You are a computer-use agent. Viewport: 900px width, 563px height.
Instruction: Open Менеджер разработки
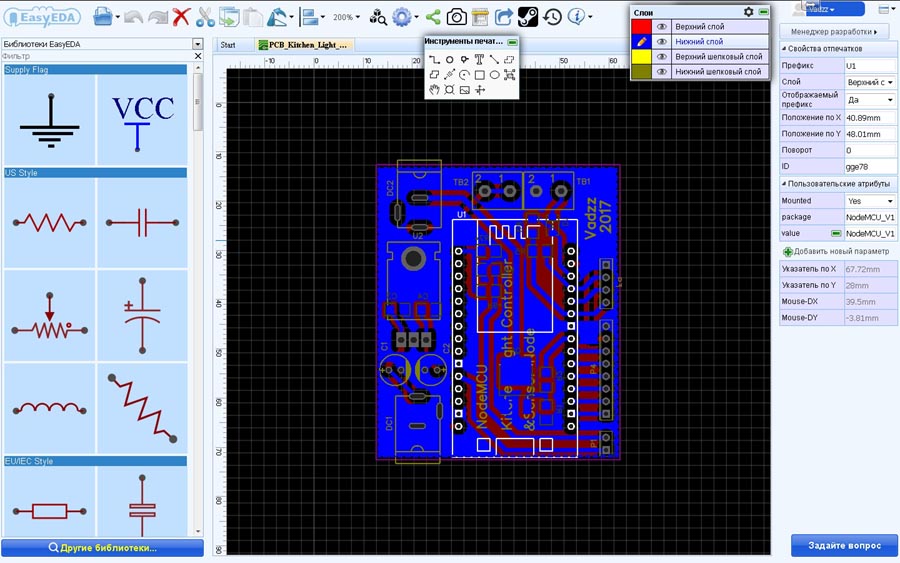pos(834,32)
